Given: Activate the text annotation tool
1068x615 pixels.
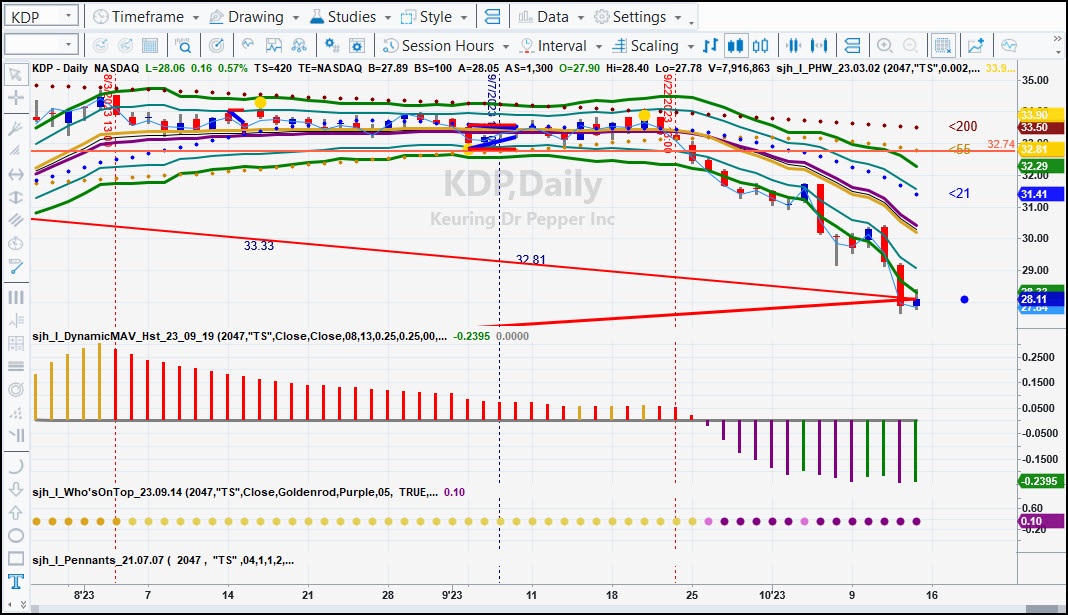Looking at the screenshot, I should (15, 581).
